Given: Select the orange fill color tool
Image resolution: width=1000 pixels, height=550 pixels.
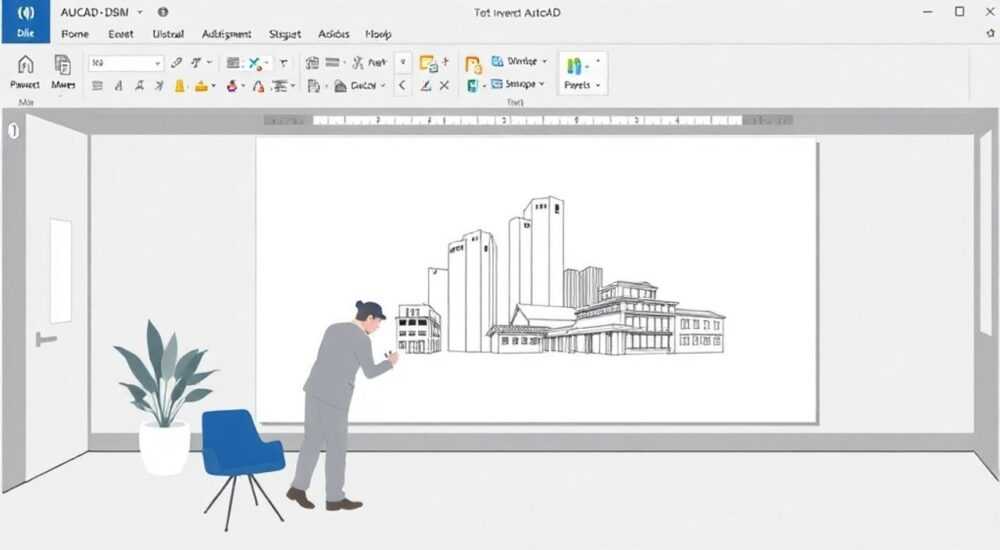Looking at the screenshot, I should pyautogui.click(x=202, y=85).
